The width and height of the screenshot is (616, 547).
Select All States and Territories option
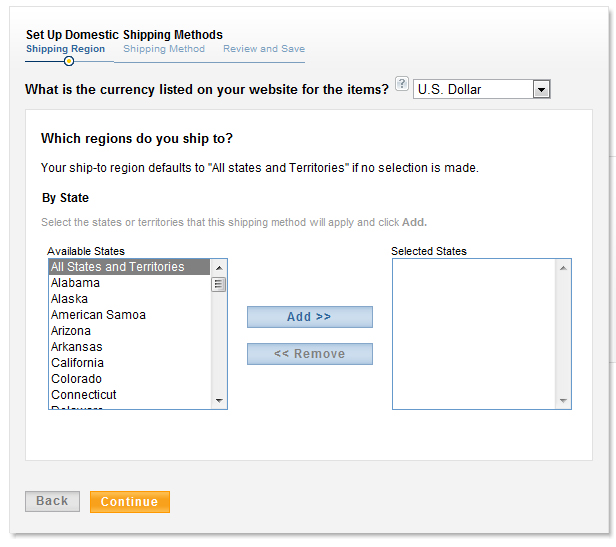click(x=118, y=267)
